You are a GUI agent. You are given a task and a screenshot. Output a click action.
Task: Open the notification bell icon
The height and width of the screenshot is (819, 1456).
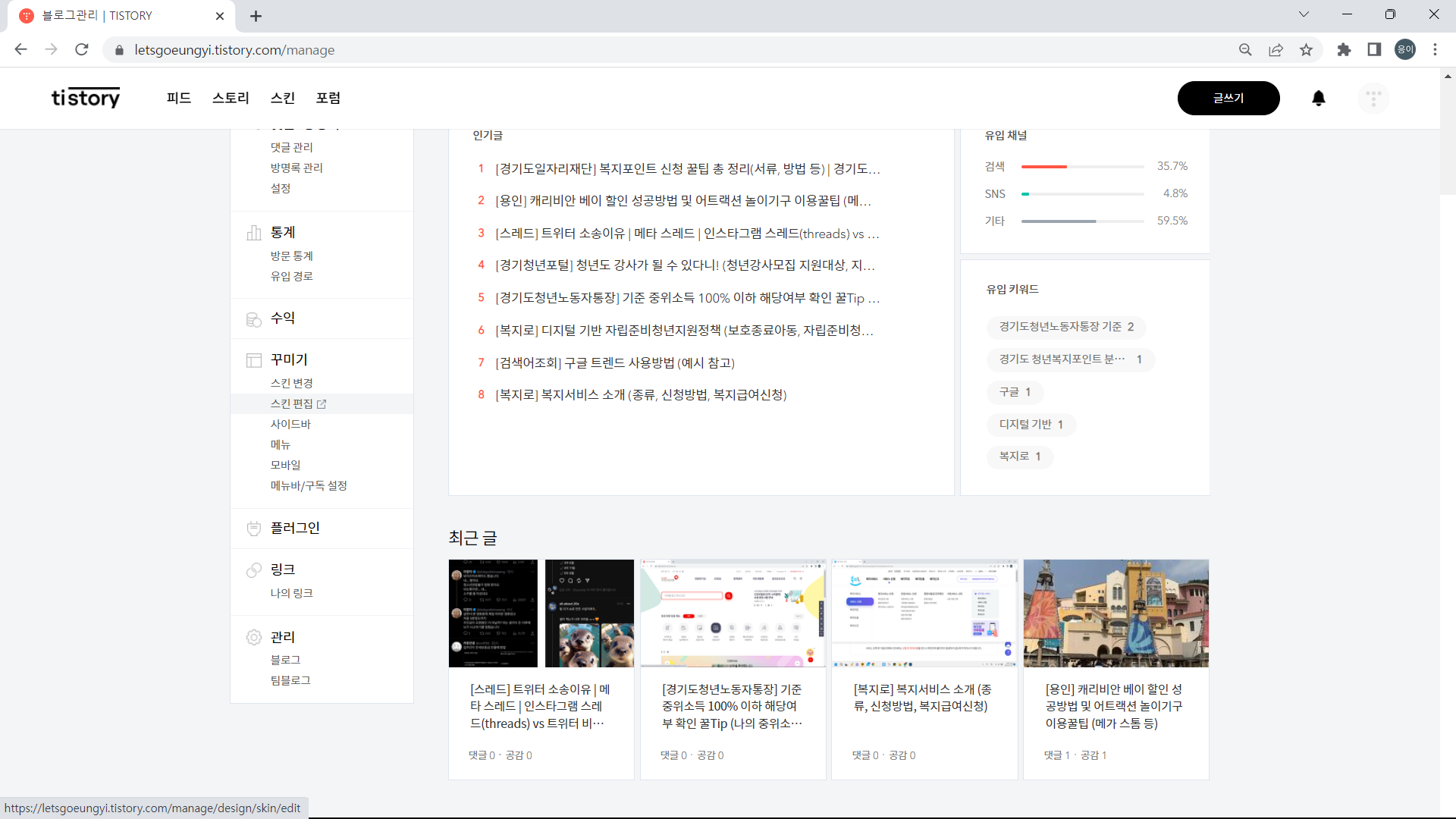(x=1319, y=98)
